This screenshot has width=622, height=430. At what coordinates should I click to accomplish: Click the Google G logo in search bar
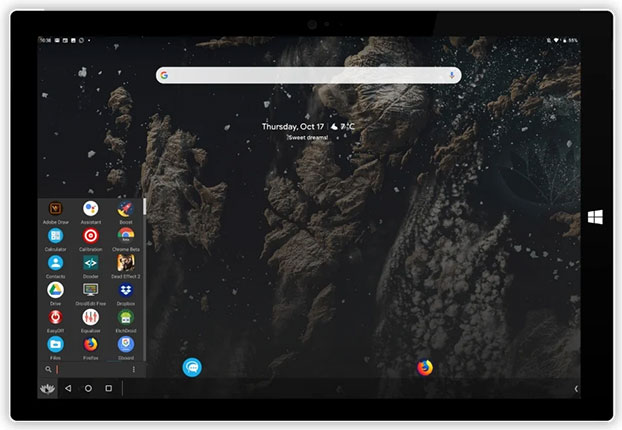pos(164,75)
